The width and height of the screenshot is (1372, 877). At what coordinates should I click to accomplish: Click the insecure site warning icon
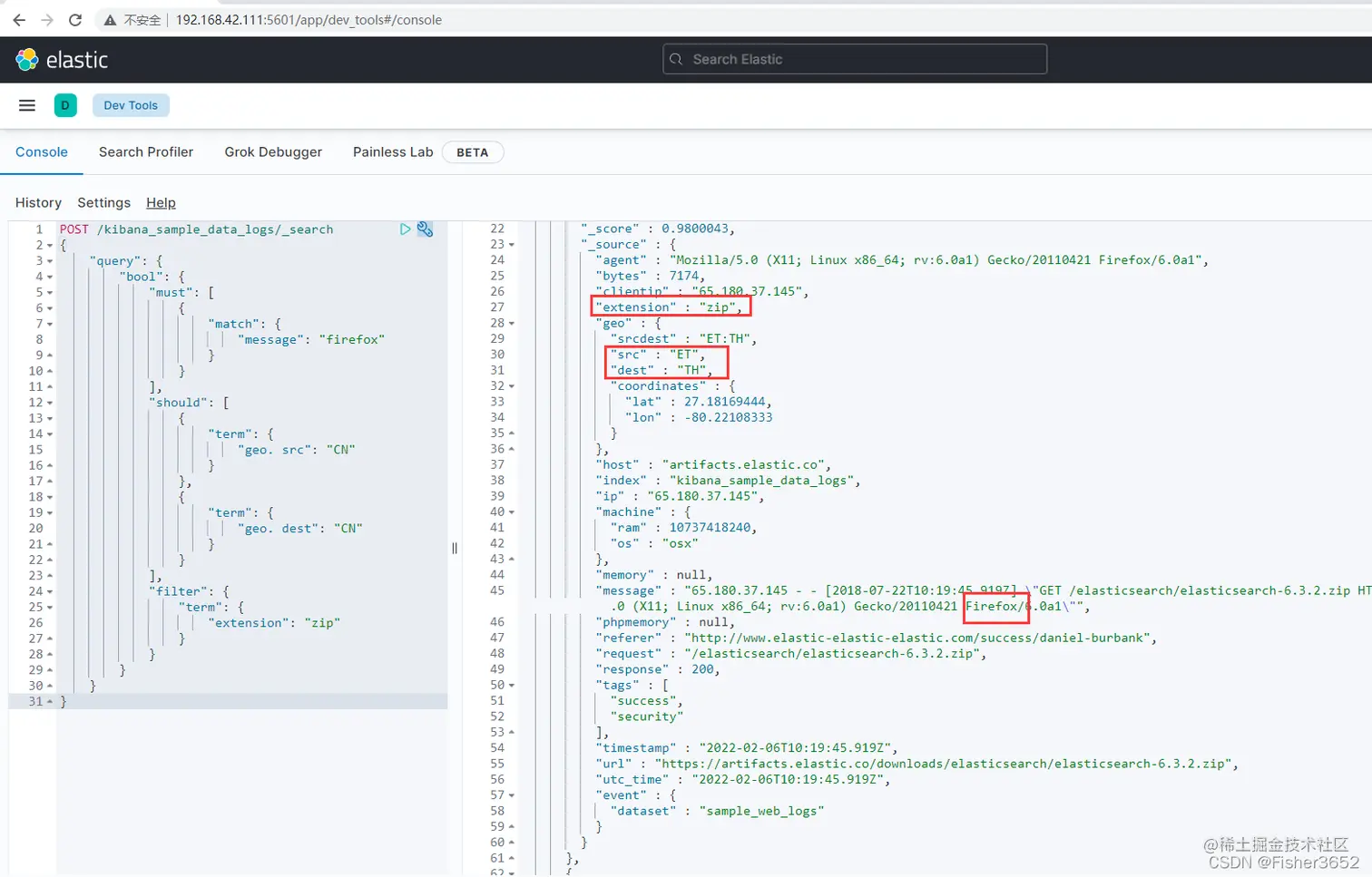(x=110, y=20)
